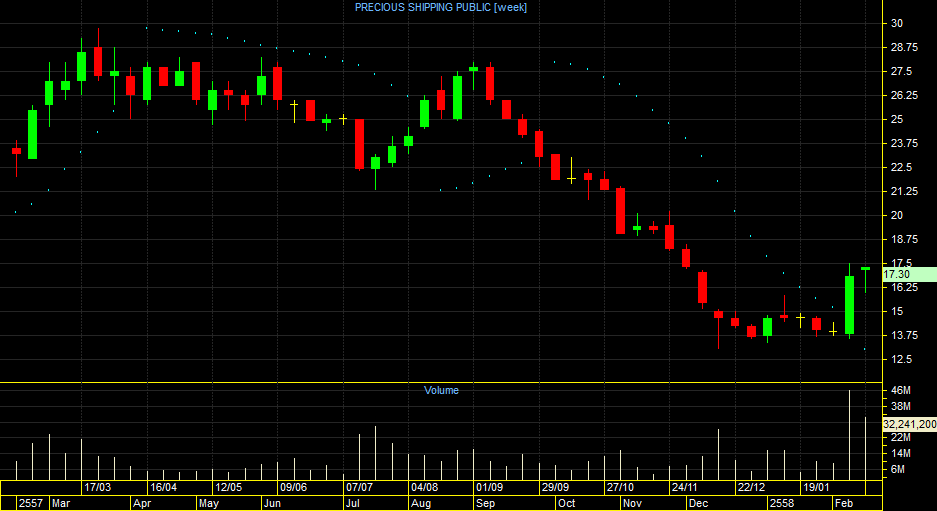Click the long red candle at 27/10
This screenshot has width=937, height=511.
620,210
